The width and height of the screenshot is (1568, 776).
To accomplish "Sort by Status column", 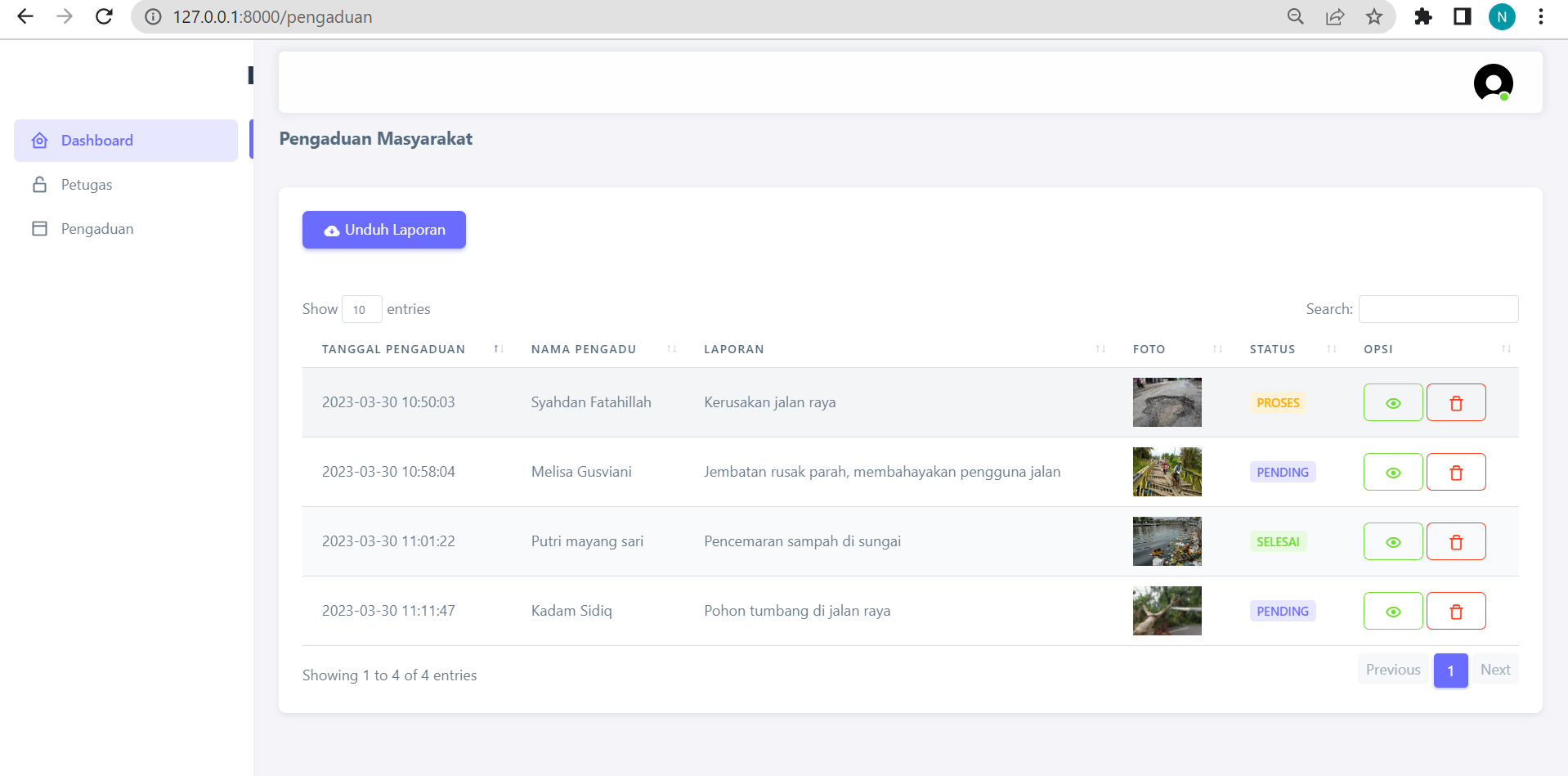I will [1288, 349].
